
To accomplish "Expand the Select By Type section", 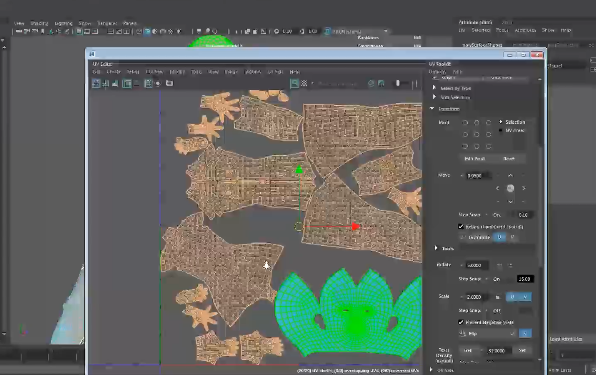I will (x=434, y=88).
